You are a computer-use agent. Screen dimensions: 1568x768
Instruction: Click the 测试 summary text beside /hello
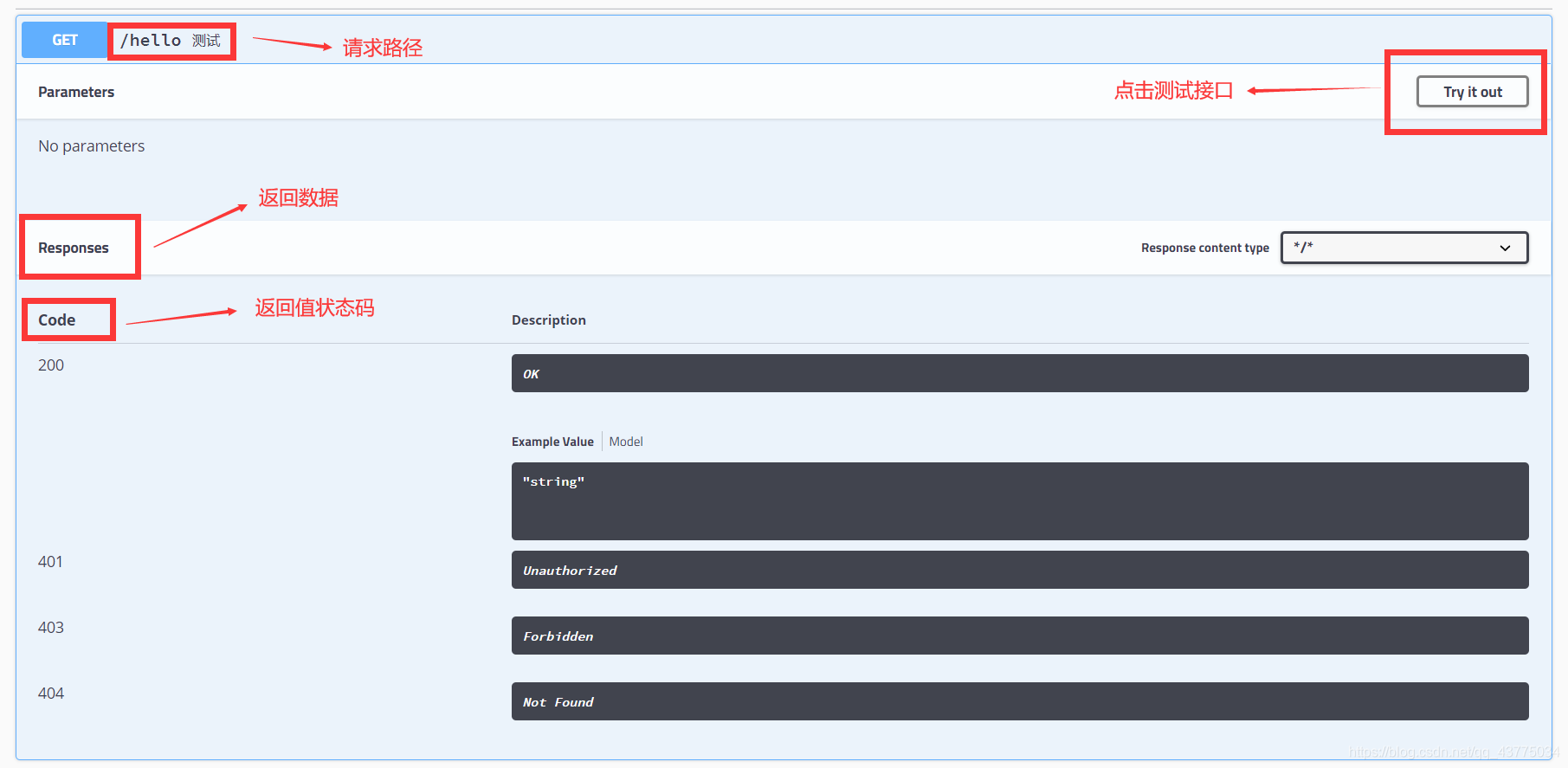point(206,41)
